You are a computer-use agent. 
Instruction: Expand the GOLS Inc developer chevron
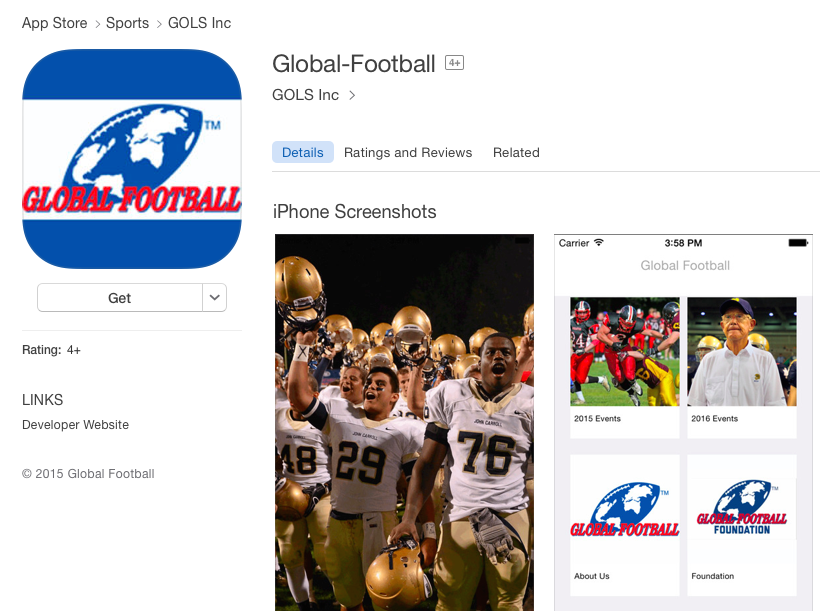(x=352, y=95)
